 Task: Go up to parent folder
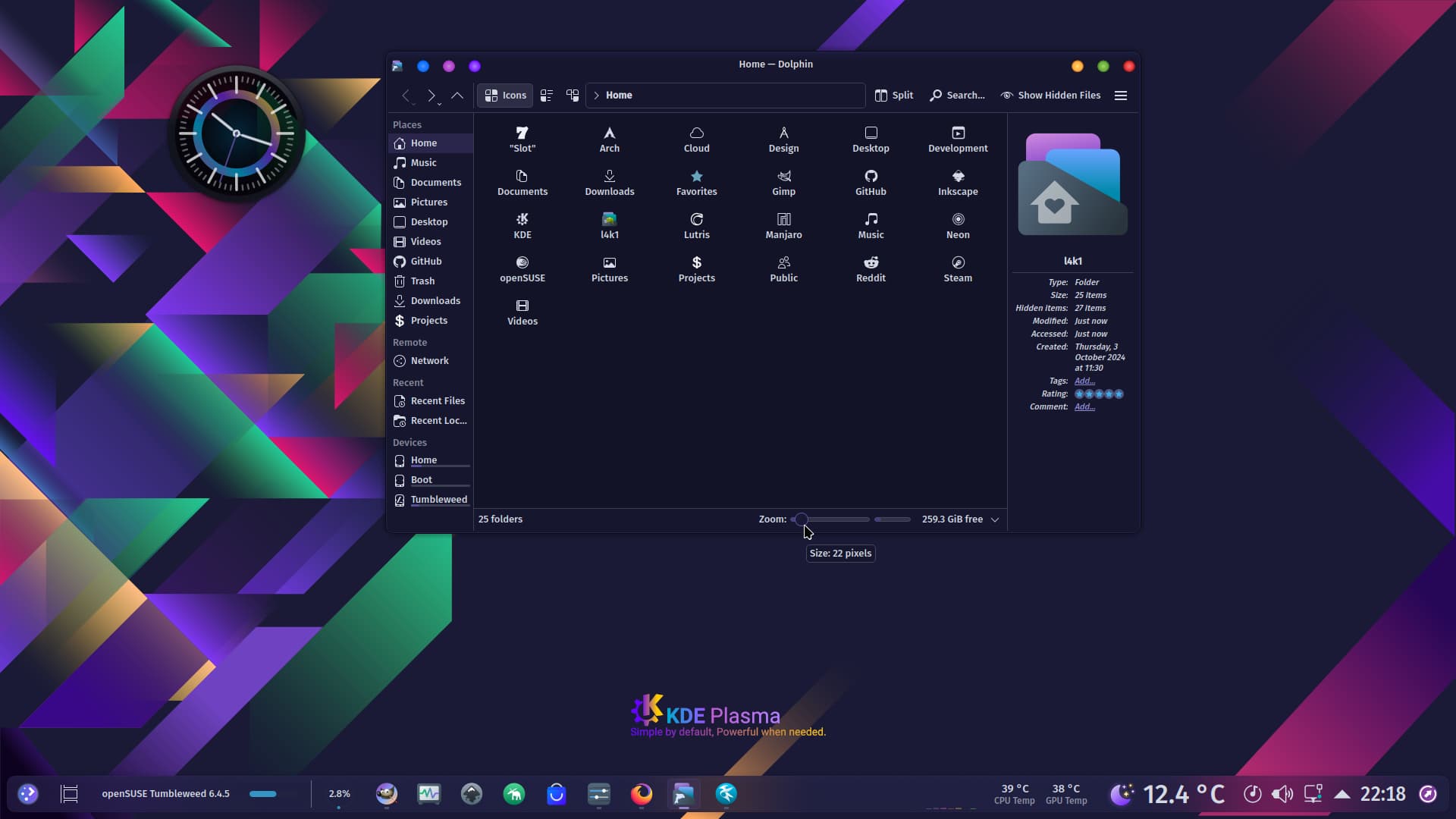(457, 96)
